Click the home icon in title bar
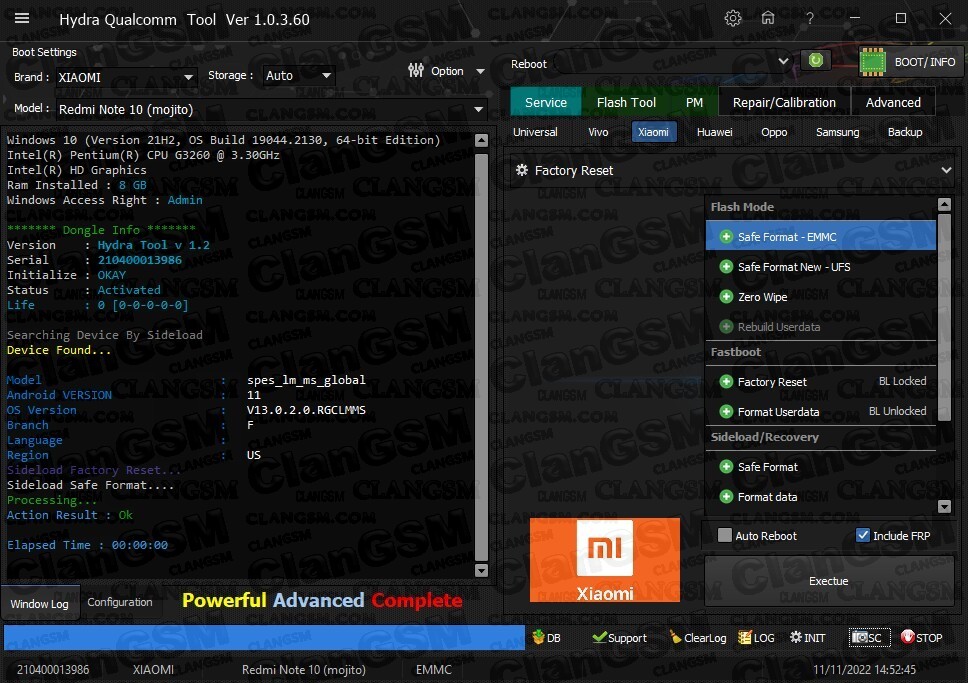Image resolution: width=968 pixels, height=683 pixels. coord(767,18)
